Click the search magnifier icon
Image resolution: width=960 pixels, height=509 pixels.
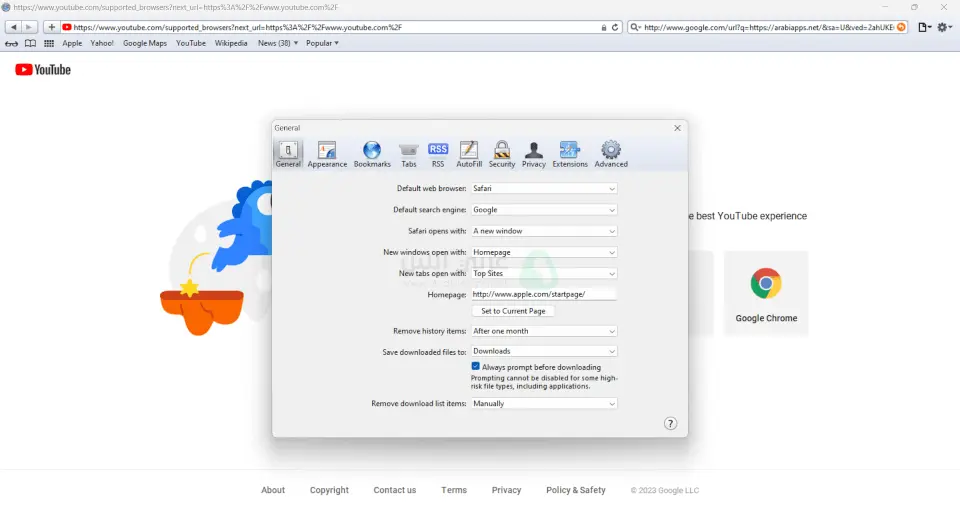[x=635, y=28]
